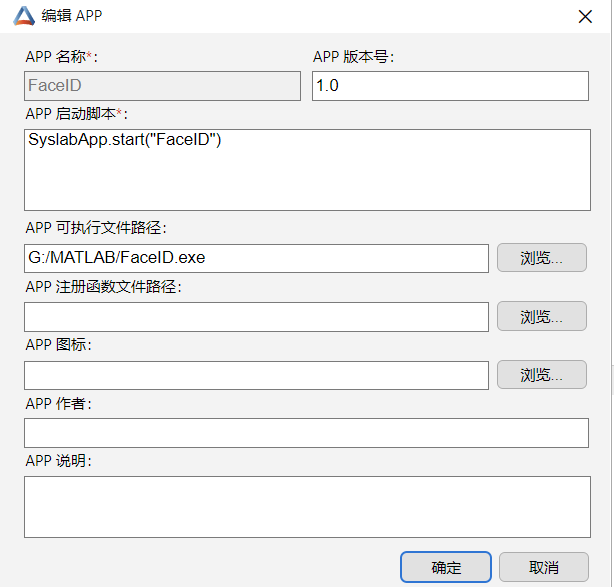Click the APP 作者 input field
Viewport: 614px width, 587px height.
[307, 433]
